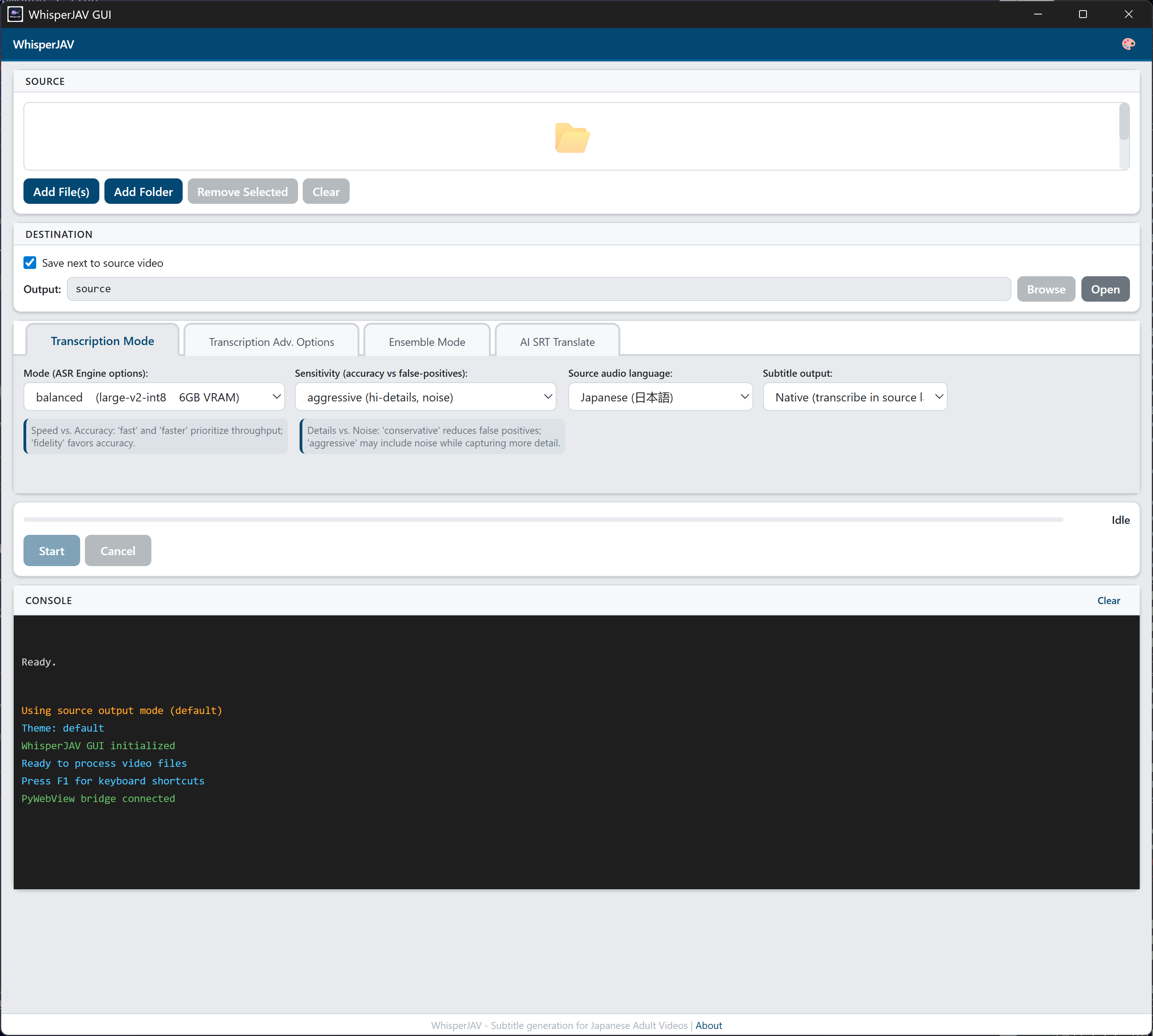Uncheck 'Save next to source video'

[x=30, y=263]
